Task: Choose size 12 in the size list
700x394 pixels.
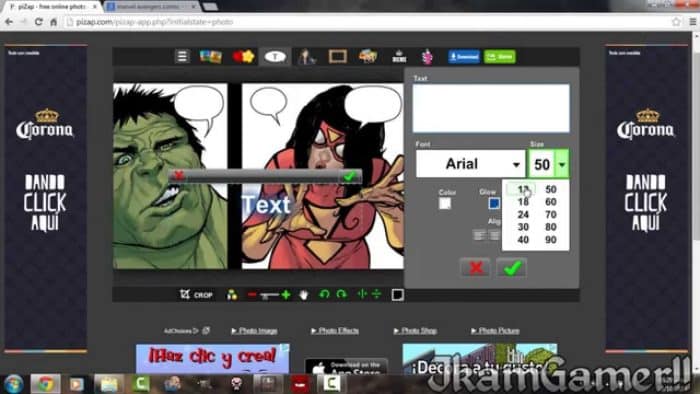Action: point(523,189)
